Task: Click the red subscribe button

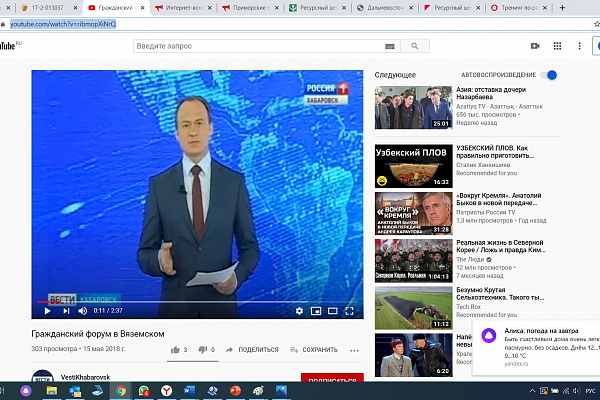Action: click(x=332, y=377)
